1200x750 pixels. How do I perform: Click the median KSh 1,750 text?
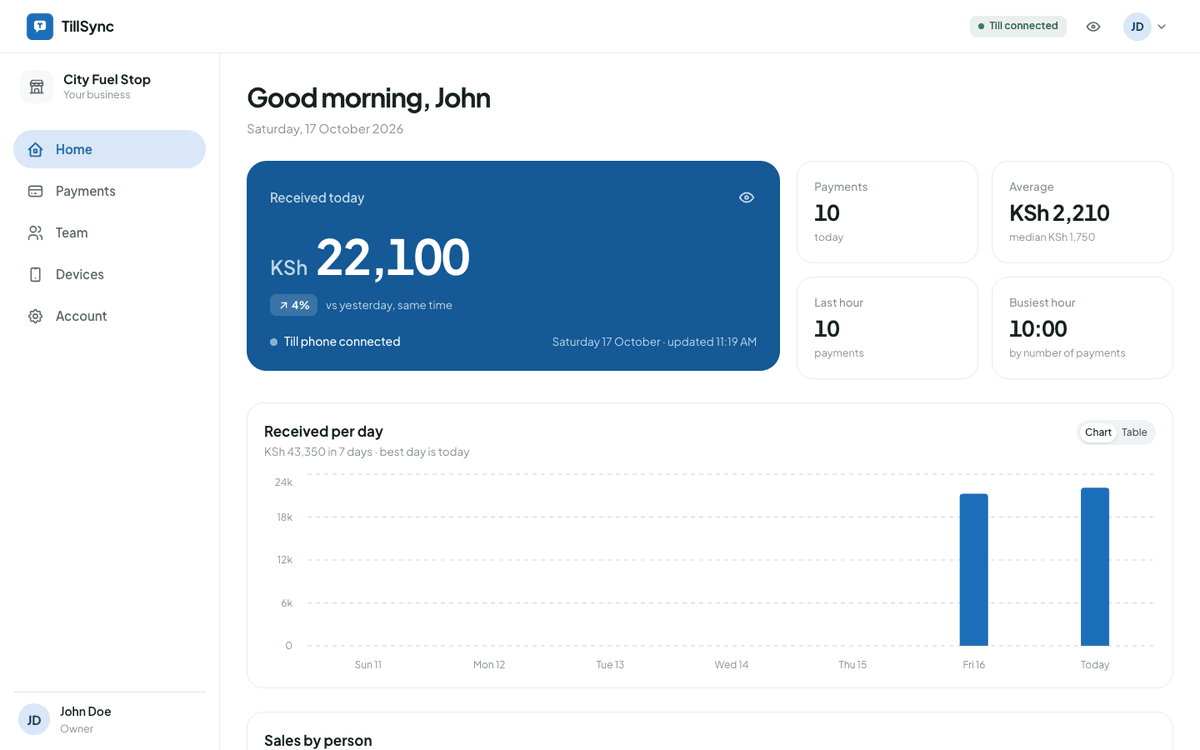1052,238
